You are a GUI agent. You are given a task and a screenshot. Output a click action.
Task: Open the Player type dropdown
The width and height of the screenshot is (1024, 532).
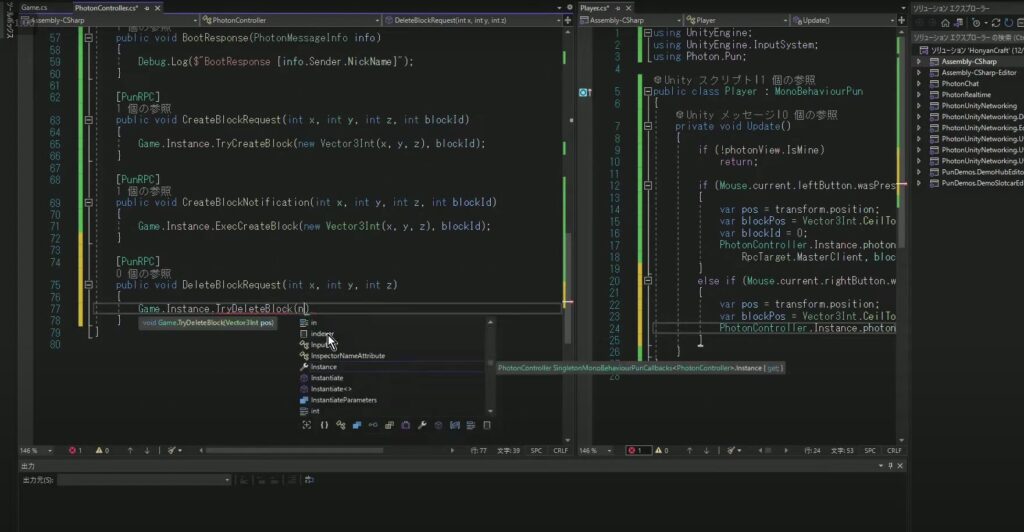pos(737,20)
